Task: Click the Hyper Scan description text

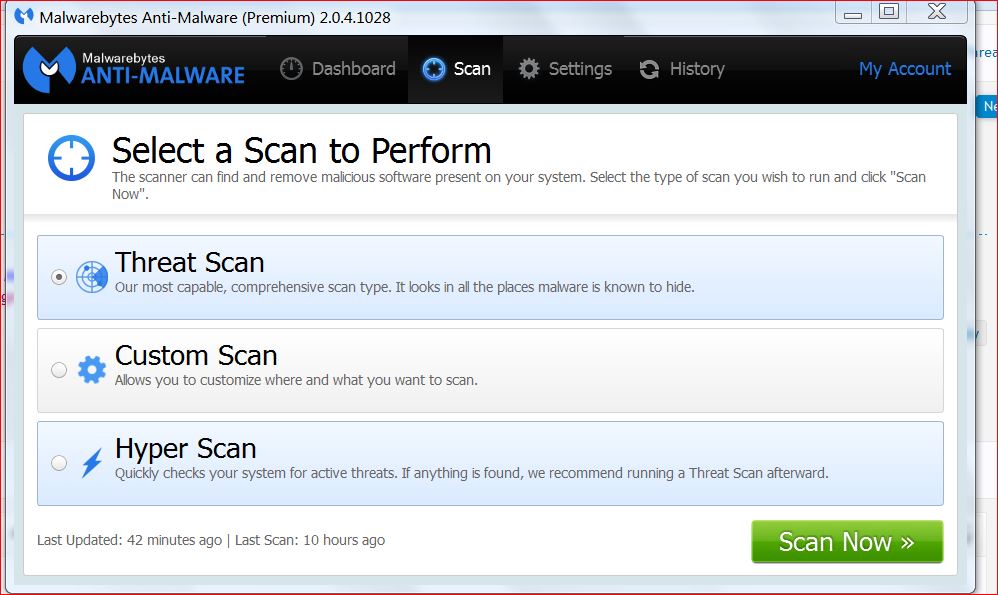Action: point(472,473)
